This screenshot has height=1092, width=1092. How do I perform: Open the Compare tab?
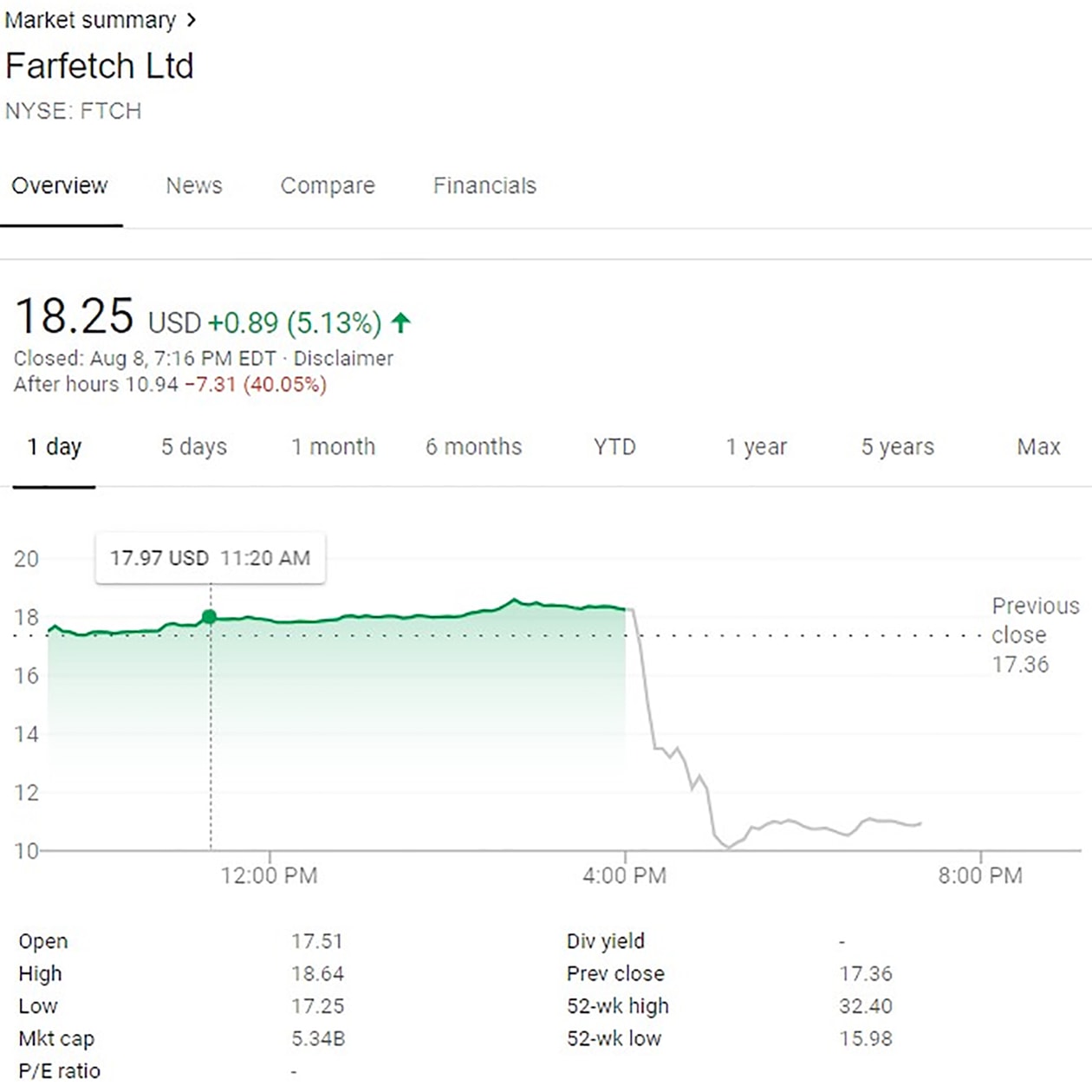coord(328,185)
